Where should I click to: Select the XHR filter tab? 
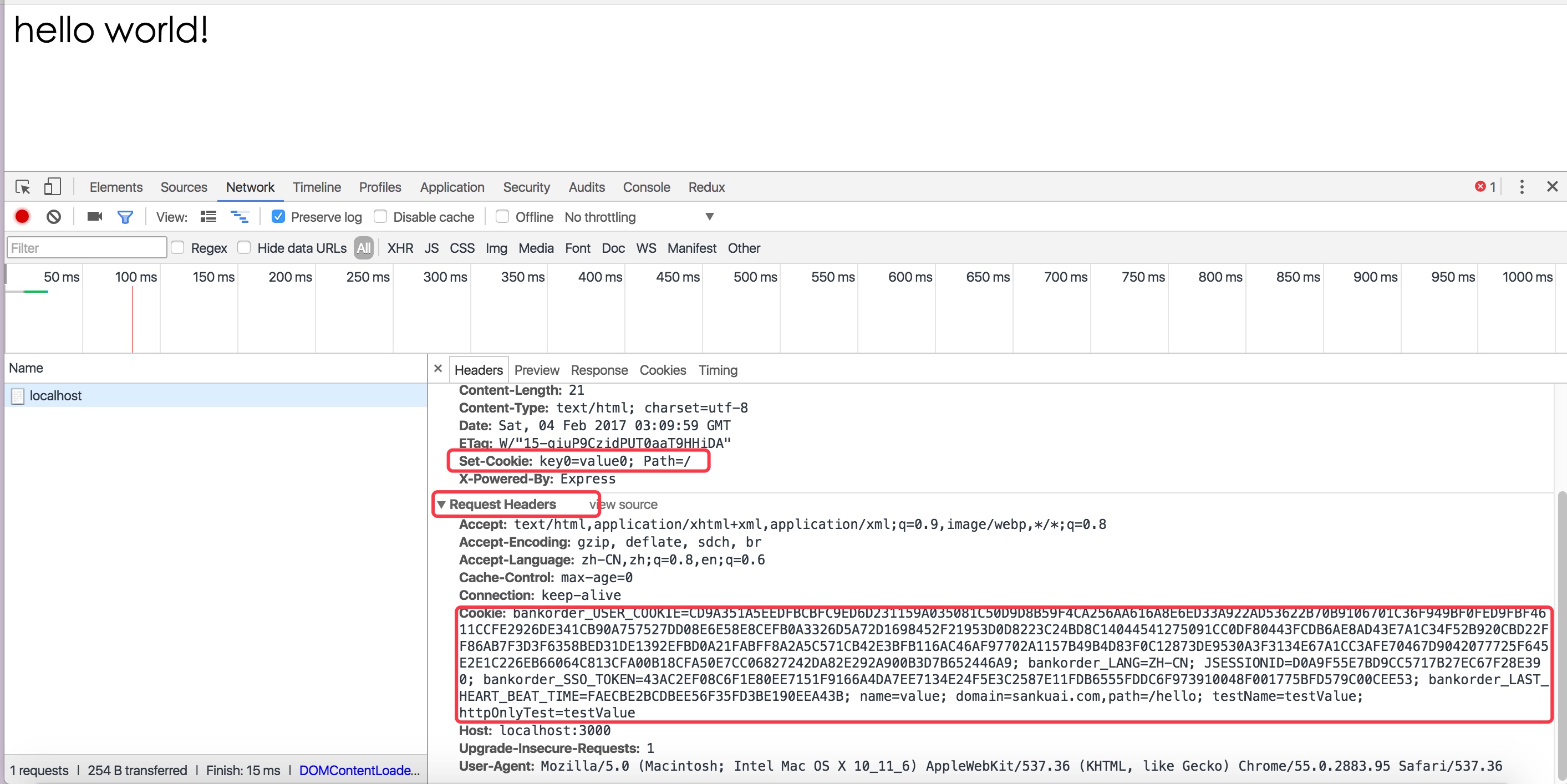(400, 247)
